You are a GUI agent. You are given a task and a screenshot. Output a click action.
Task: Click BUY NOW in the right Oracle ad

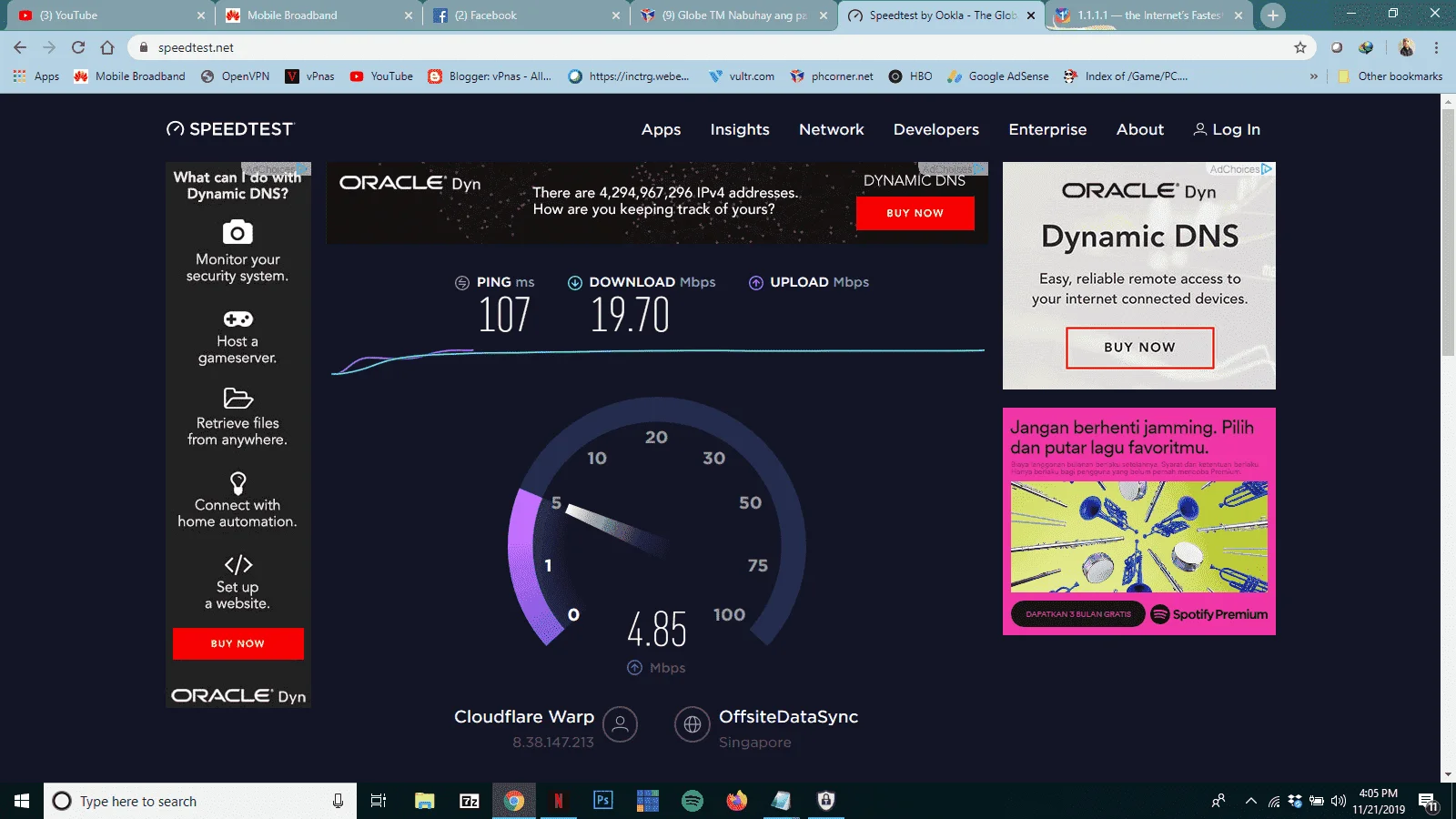tap(1139, 348)
